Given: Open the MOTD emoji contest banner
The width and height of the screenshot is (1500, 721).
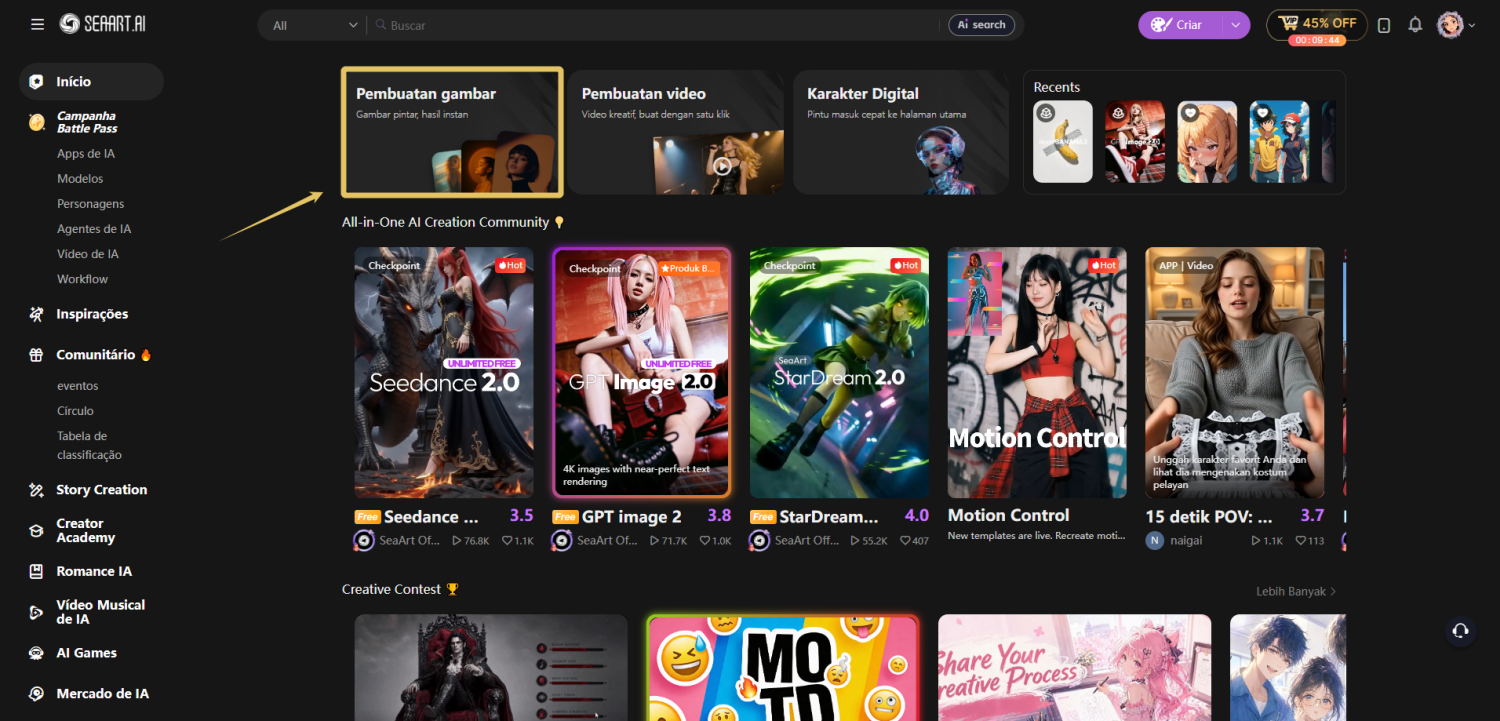Looking at the screenshot, I should click(x=782, y=668).
